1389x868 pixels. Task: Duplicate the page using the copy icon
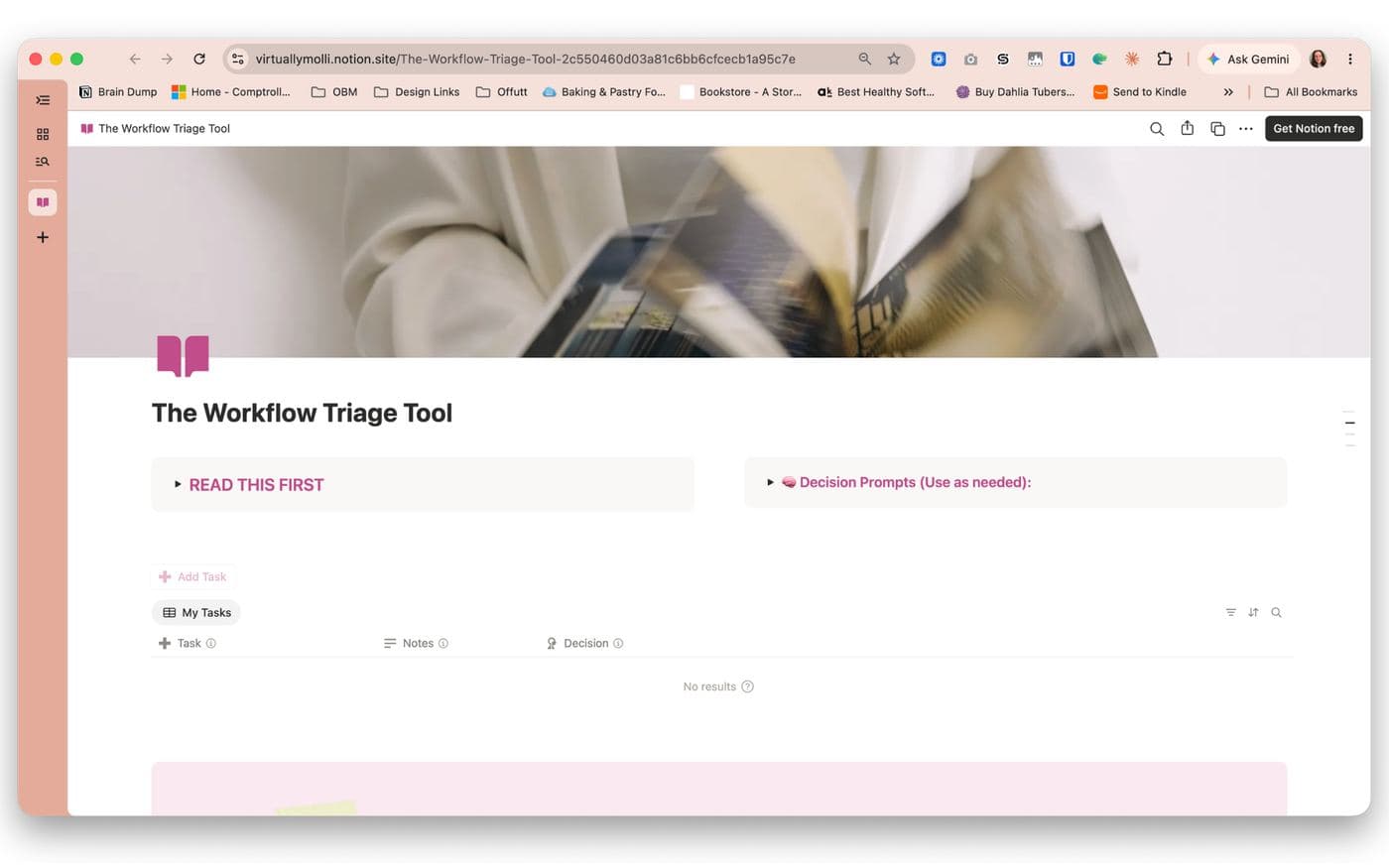pos(1217,129)
